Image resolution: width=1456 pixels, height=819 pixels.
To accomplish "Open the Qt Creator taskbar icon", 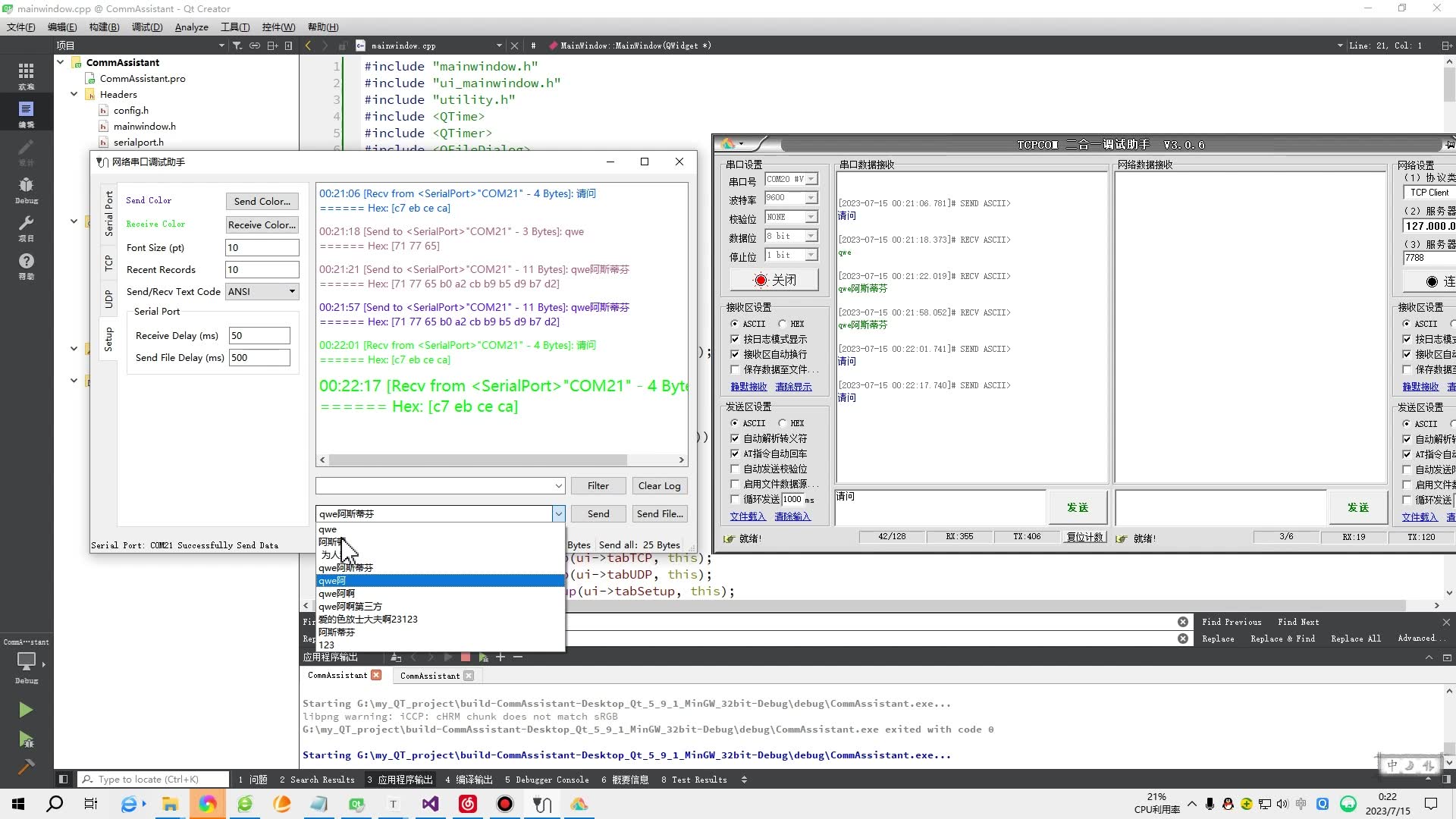I will pos(356,804).
